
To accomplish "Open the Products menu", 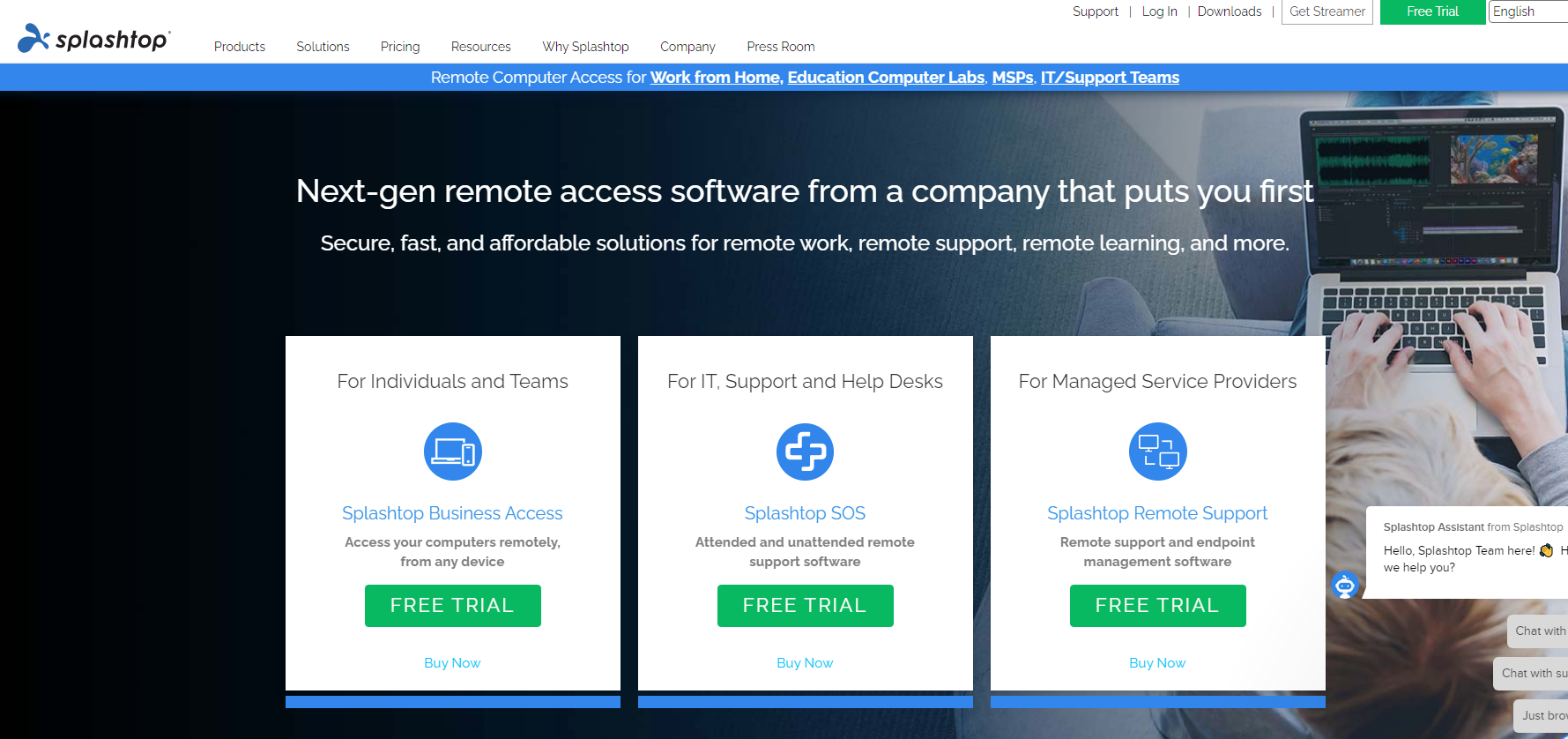I will point(240,47).
